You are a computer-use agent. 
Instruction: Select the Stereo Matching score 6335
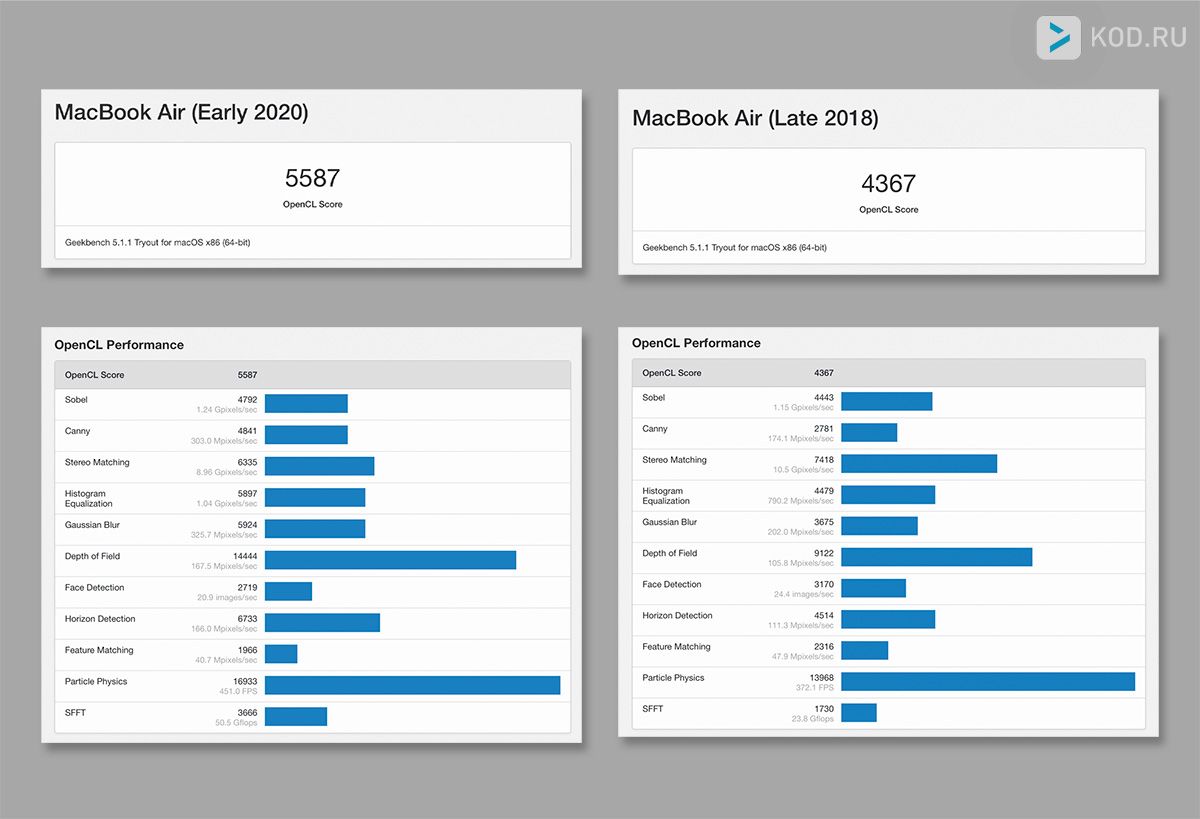[x=247, y=463]
